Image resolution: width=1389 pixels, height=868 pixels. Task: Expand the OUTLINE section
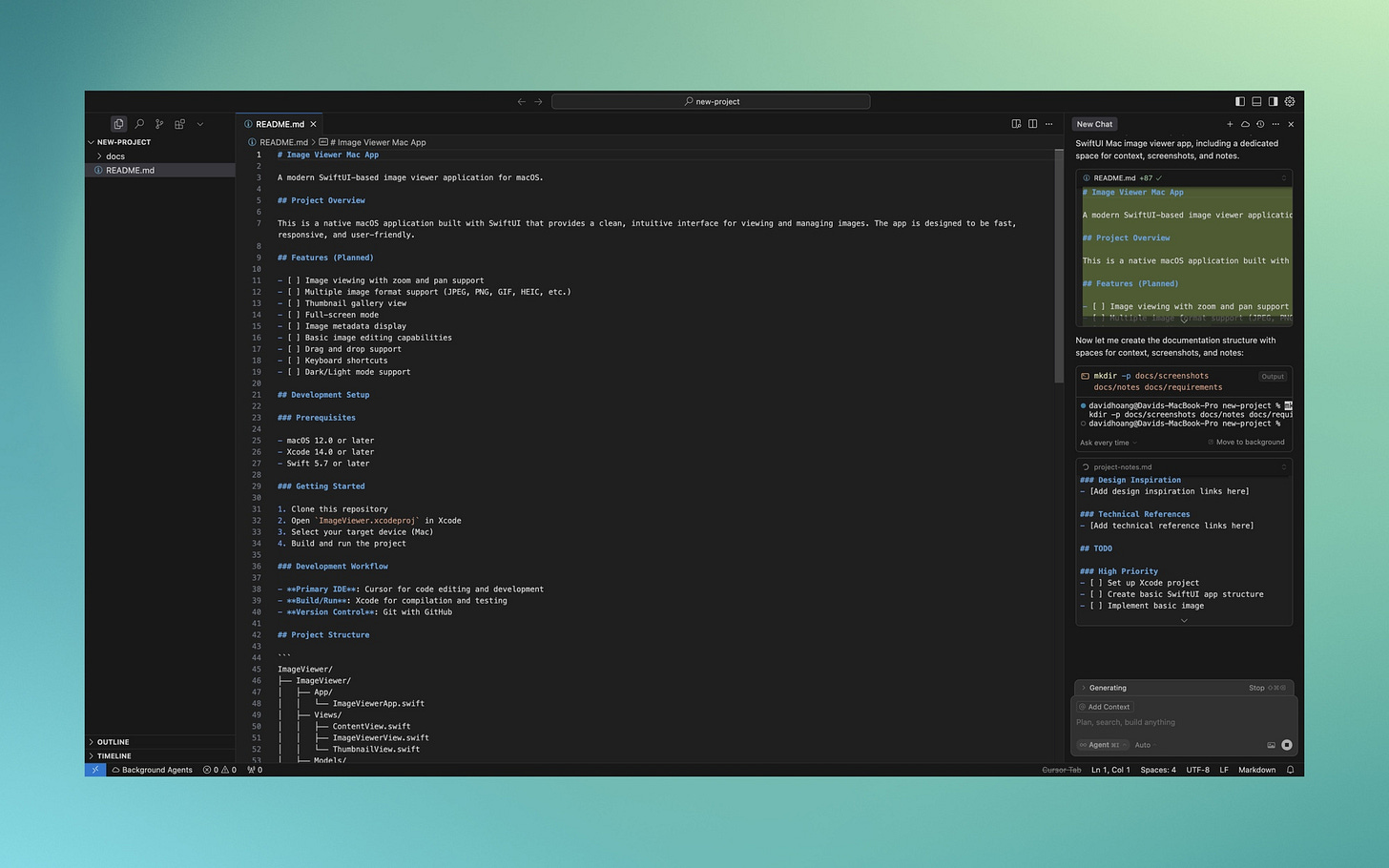point(113,742)
